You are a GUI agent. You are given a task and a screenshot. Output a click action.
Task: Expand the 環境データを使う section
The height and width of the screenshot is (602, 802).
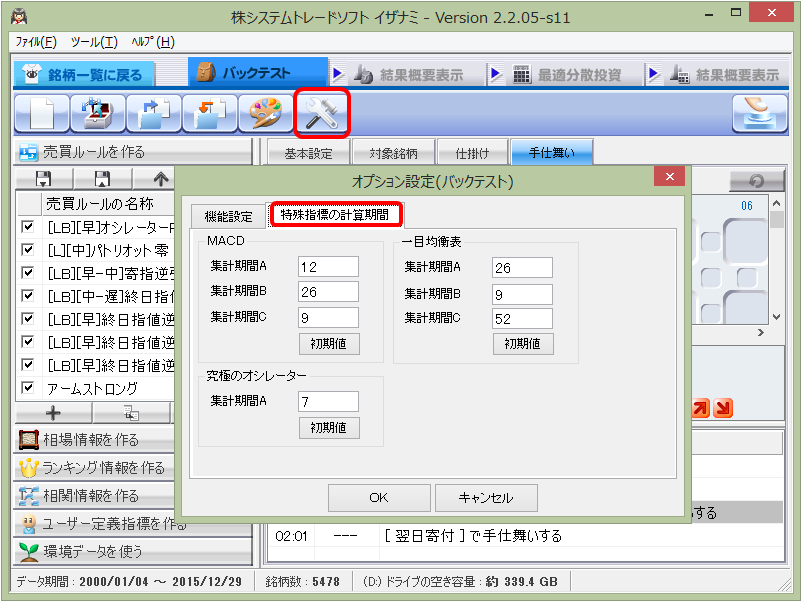coord(133,551)
